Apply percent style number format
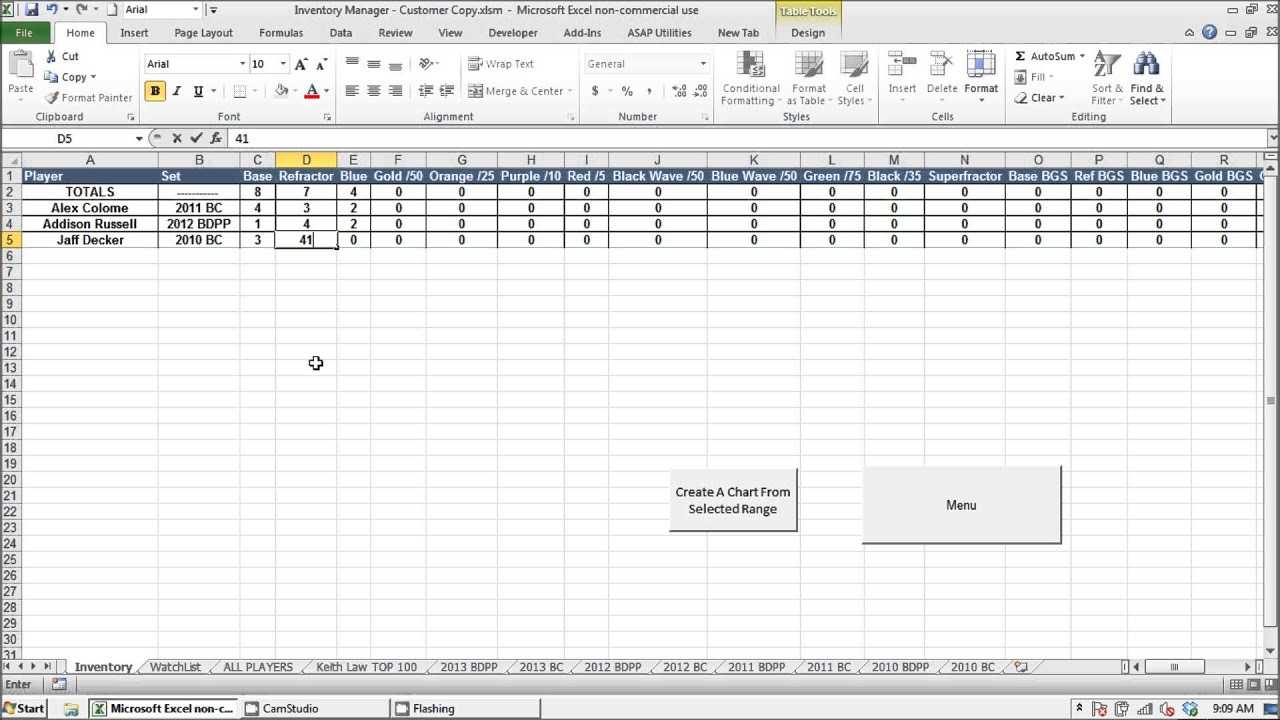Screen dimensions: 1280x720 click(x=627, y=91)
